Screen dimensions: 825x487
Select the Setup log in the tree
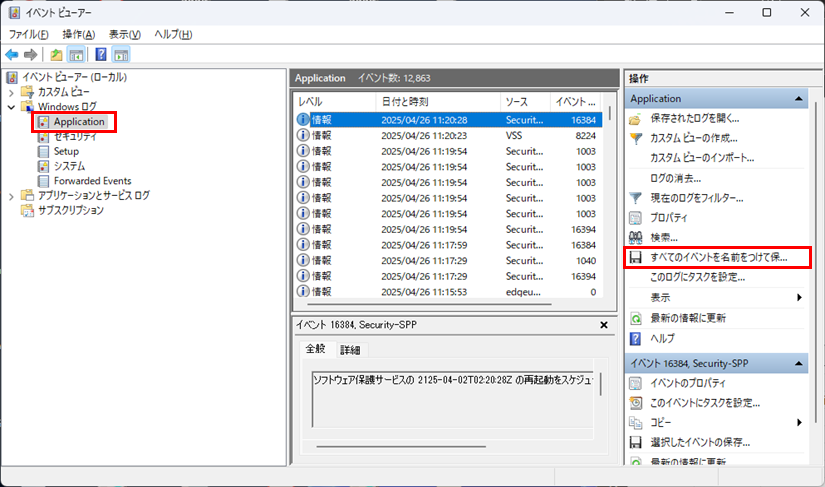click(x=66, y=151)
